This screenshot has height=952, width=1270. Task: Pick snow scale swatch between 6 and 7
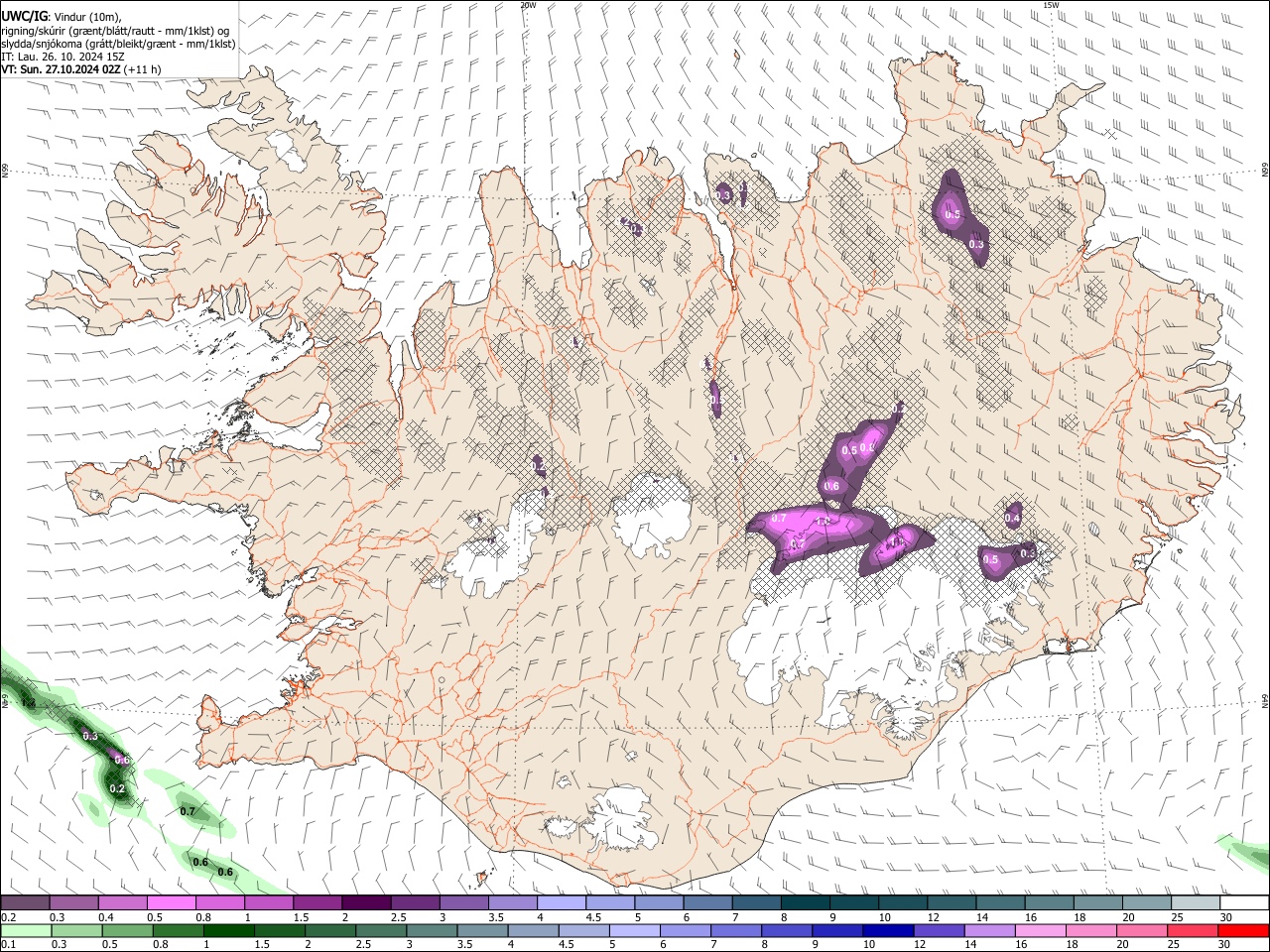pyautogui.click(x=708, y=902)
